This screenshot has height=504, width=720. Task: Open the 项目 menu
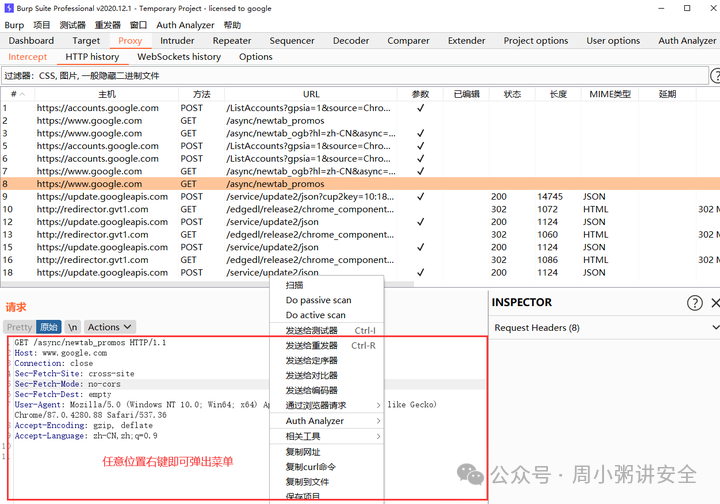pyautogui.click(x=42, y=25)
